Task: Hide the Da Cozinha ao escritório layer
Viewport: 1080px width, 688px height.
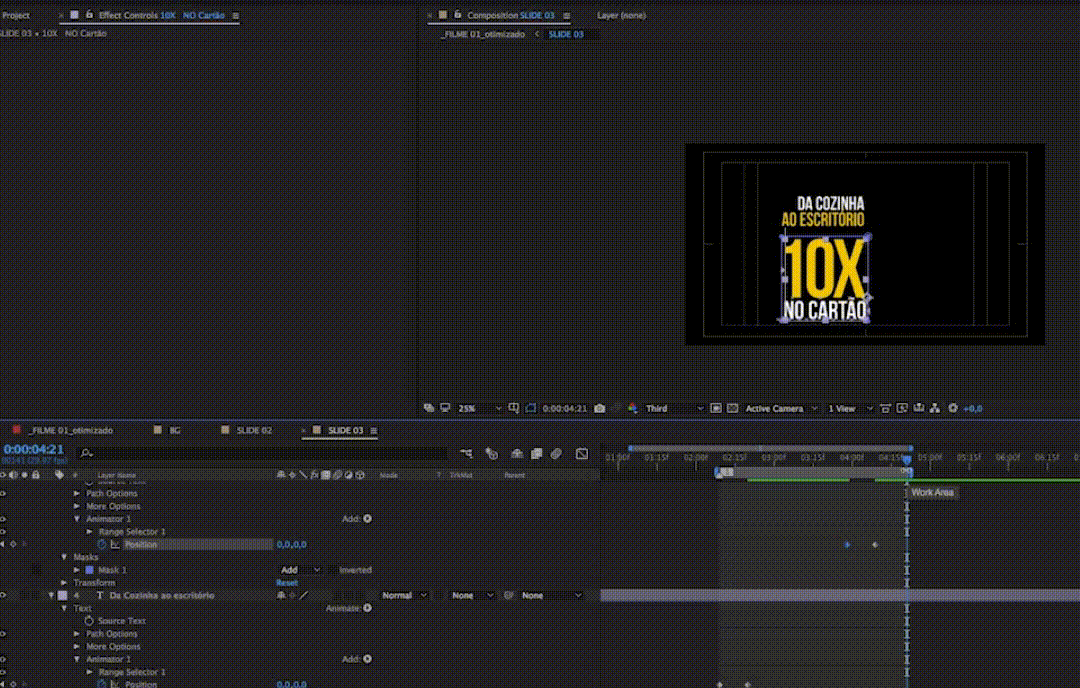Action: pyautogui.click(x=3, y=595)
